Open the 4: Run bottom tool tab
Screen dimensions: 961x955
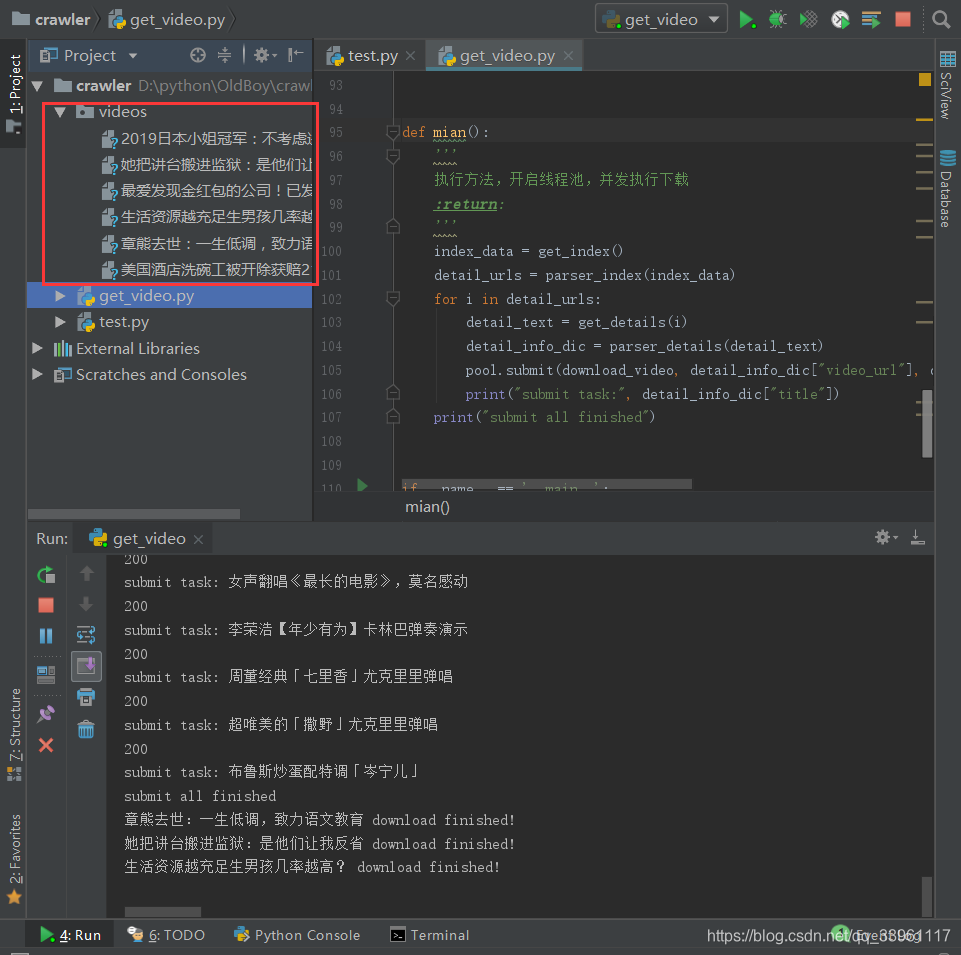[70, 935]
